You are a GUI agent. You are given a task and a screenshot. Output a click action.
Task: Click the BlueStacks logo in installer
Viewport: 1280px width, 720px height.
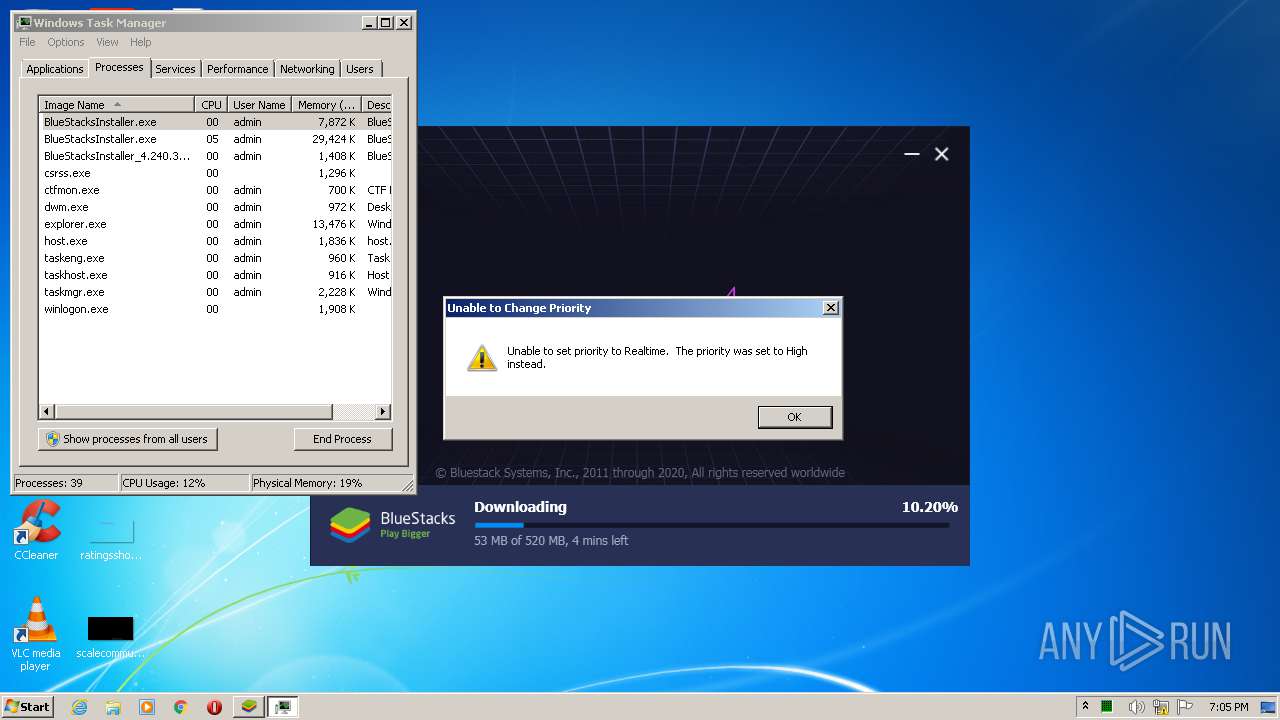click(350, 524)
